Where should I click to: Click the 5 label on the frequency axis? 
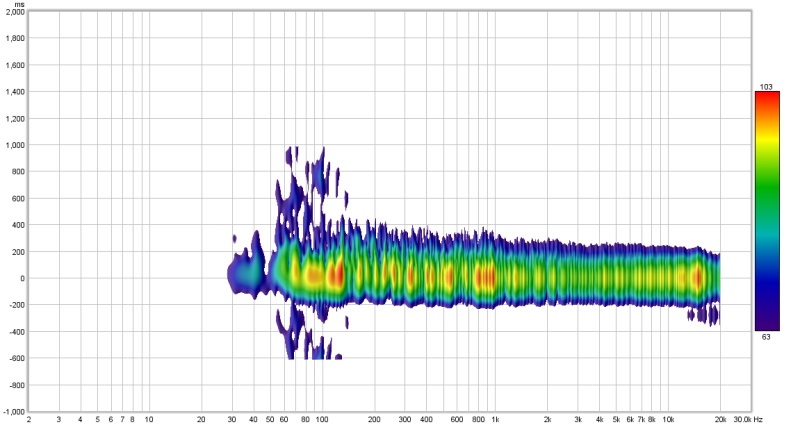point(97,419)
